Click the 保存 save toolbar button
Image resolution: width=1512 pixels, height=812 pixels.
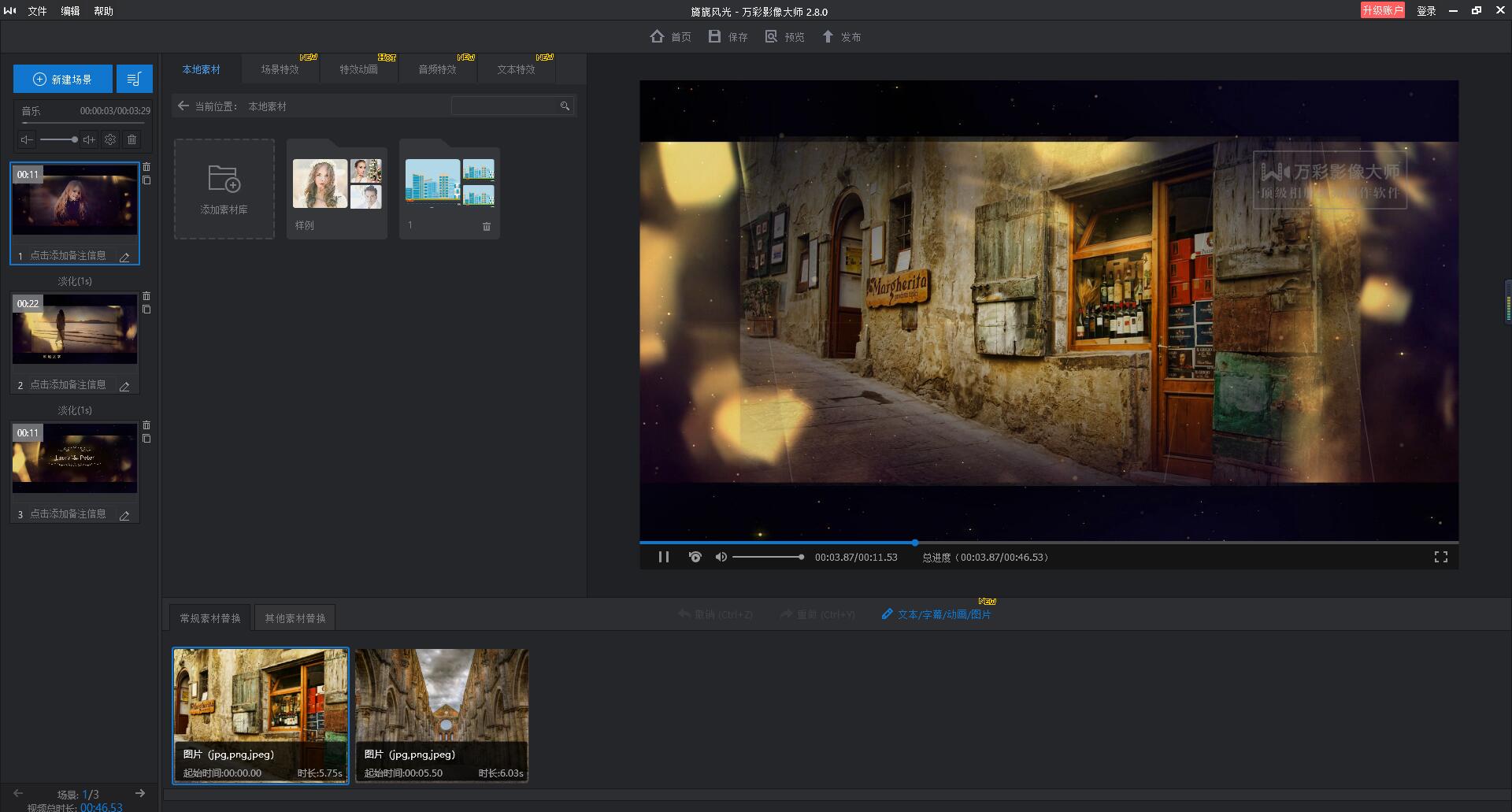[x=728, y=37]
